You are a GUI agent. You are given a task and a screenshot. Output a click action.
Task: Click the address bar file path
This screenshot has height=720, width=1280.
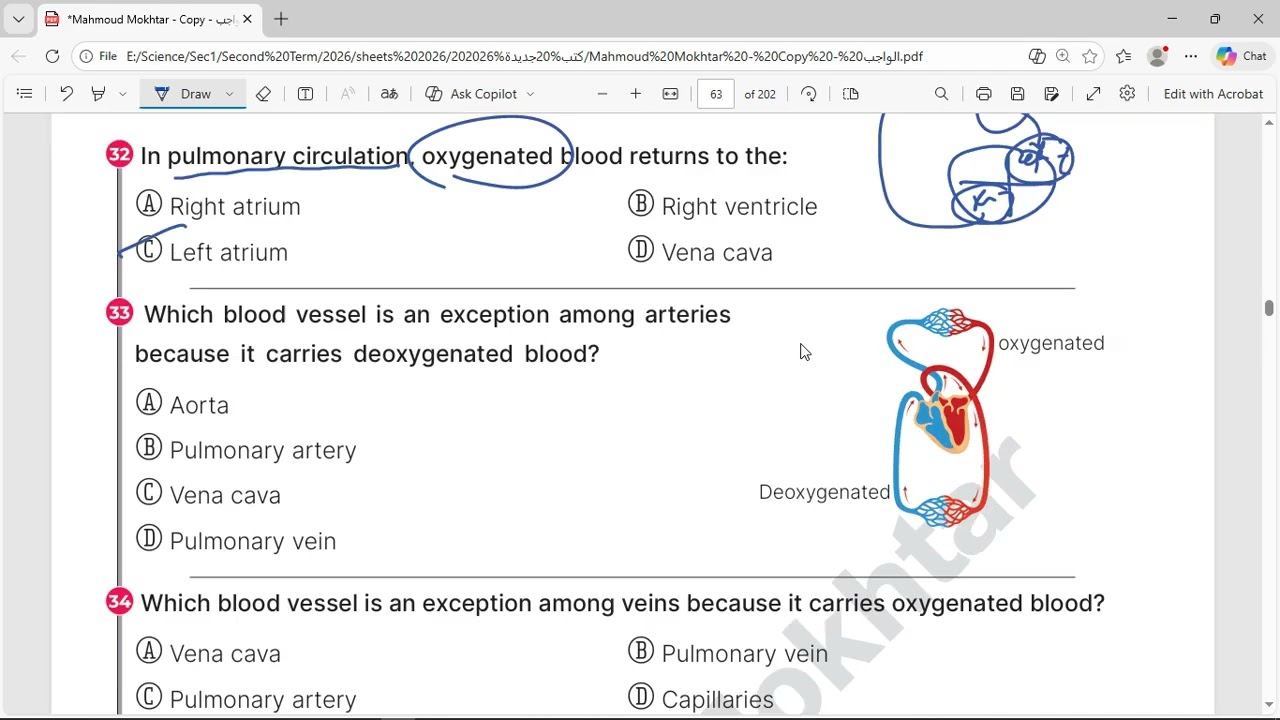525,56
